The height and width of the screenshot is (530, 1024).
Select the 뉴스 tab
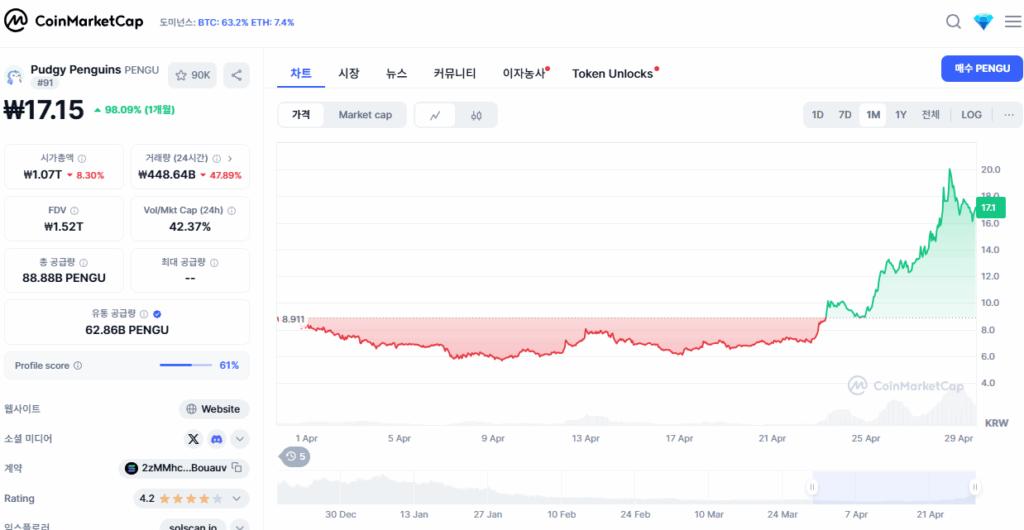tap(396, 74)
